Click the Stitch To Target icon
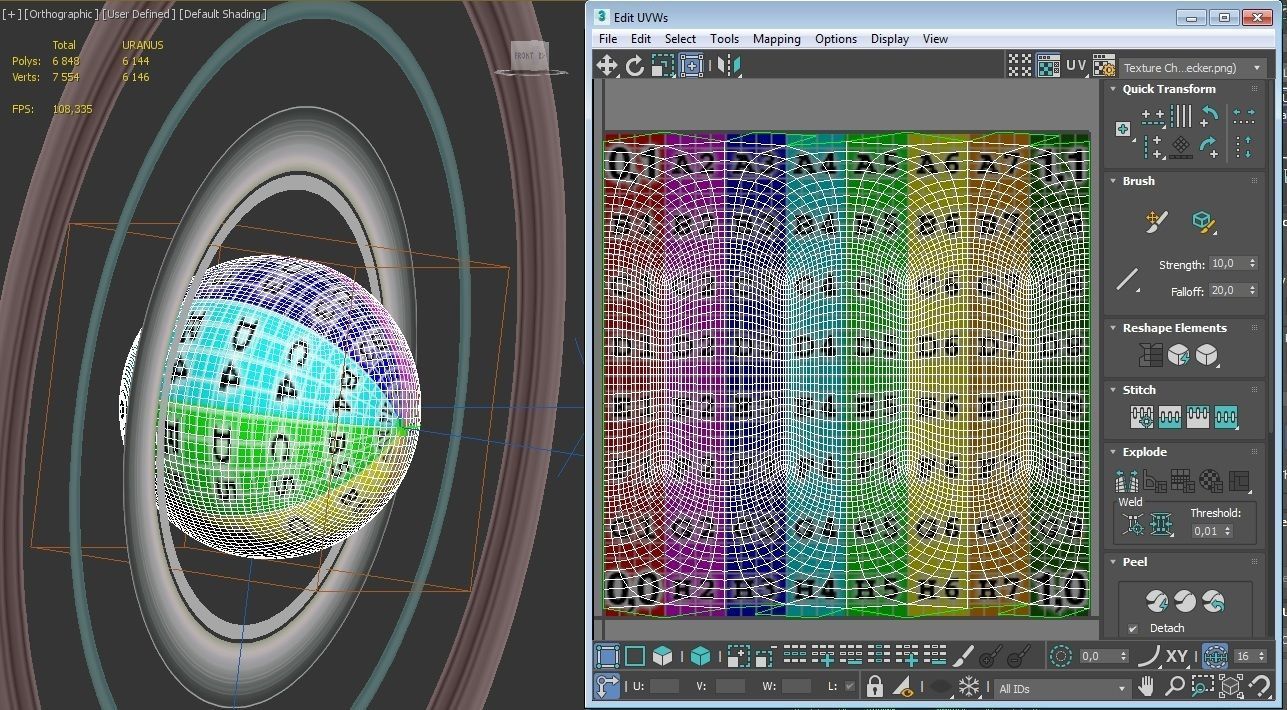Viewport: 1287px width, 710px height. coord(1141,417)
